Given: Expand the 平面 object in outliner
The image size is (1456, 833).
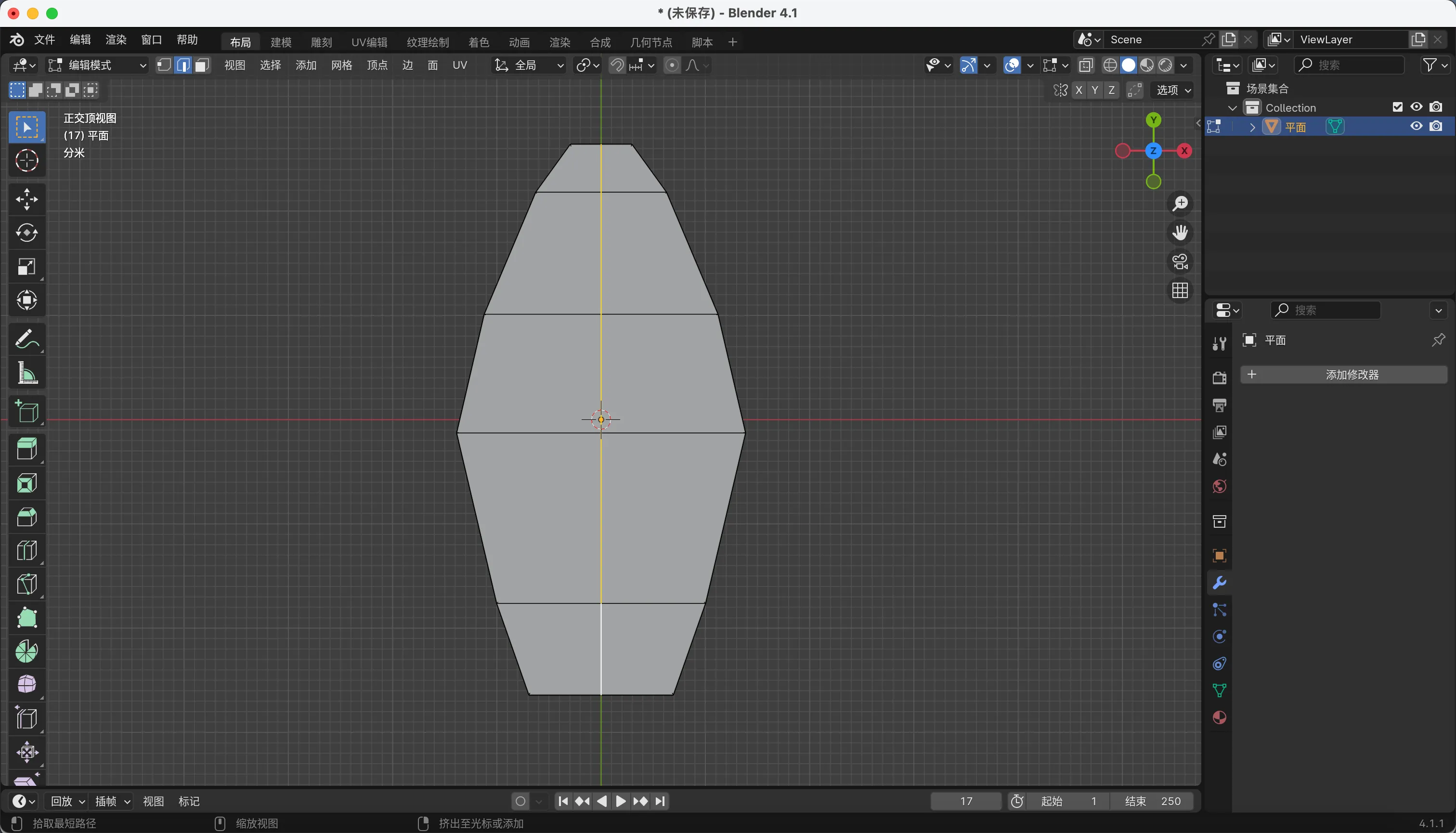Looking at the screenshot, I should tap(1252, 127).
